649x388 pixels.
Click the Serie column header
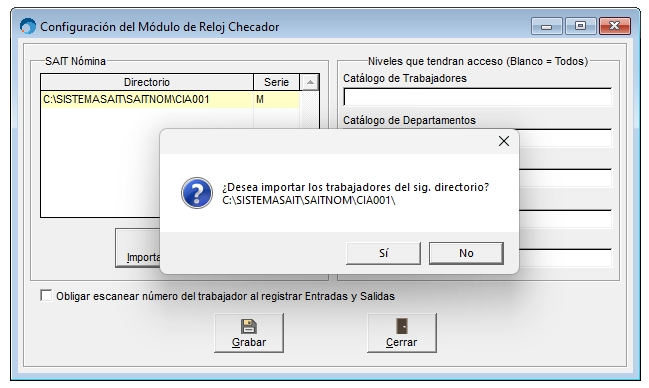(x=276, y=82)
